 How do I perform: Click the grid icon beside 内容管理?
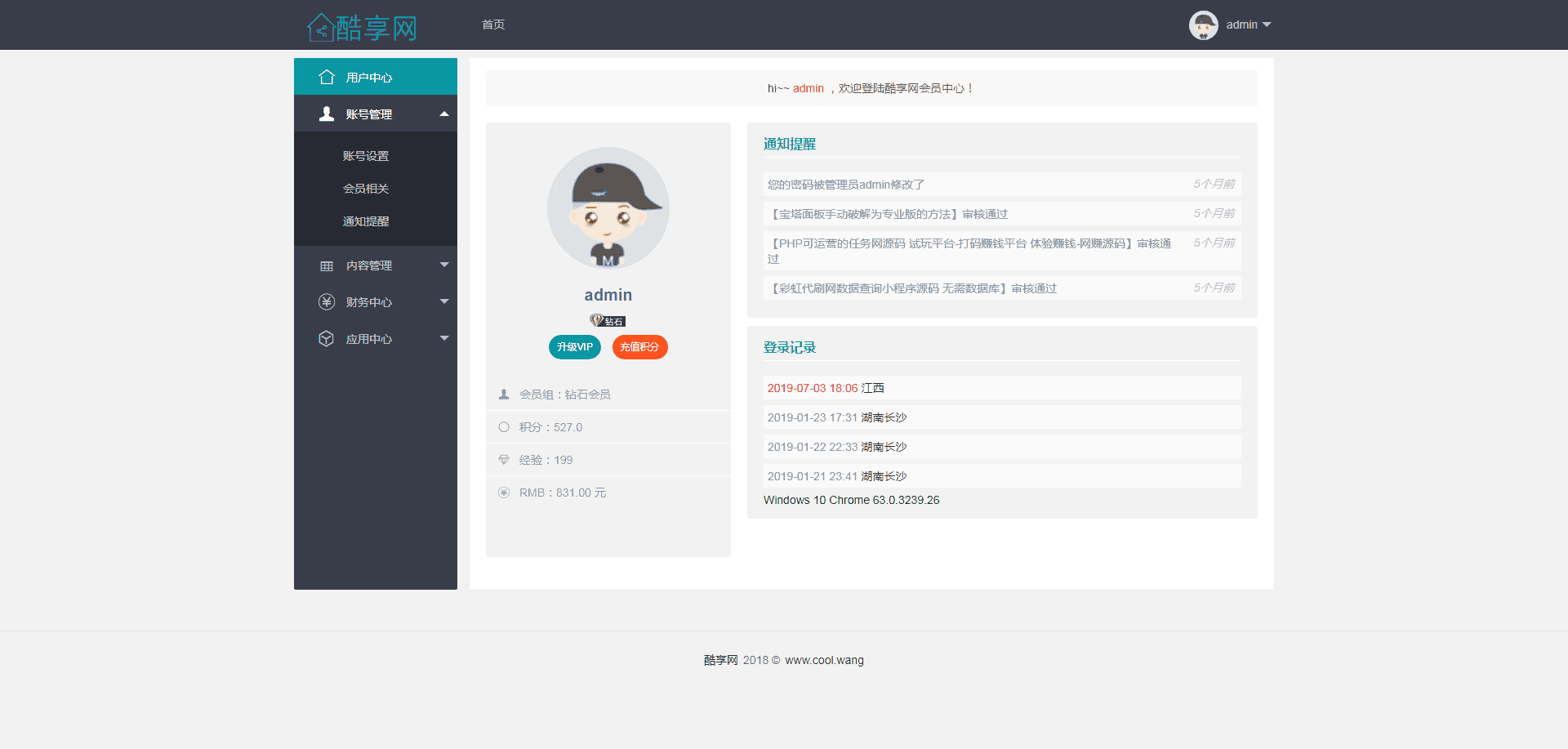[326, 265]
